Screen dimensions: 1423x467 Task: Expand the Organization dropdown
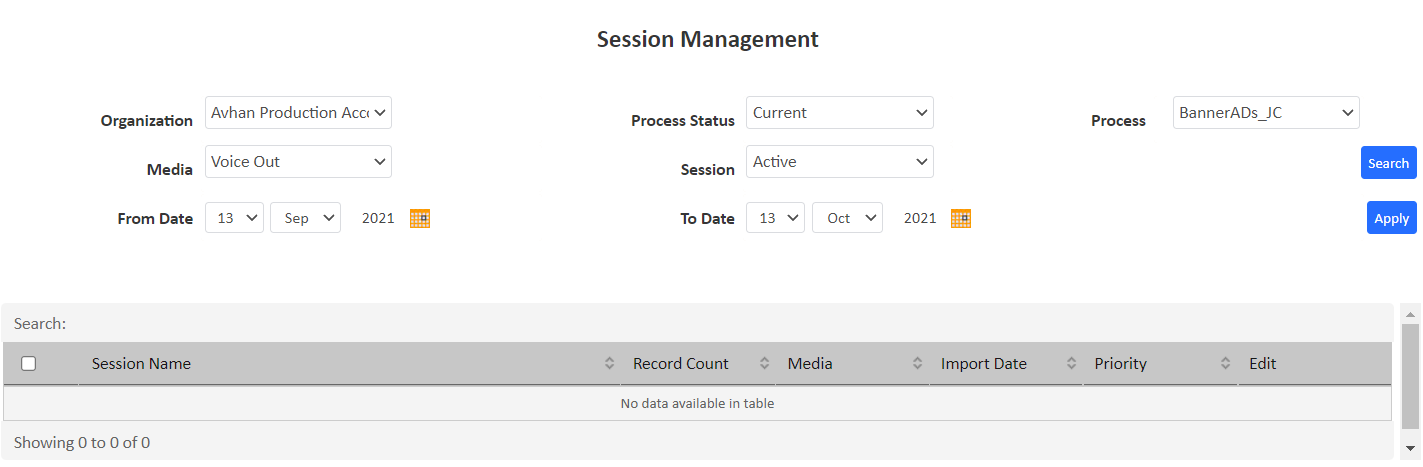pos(298,113)
